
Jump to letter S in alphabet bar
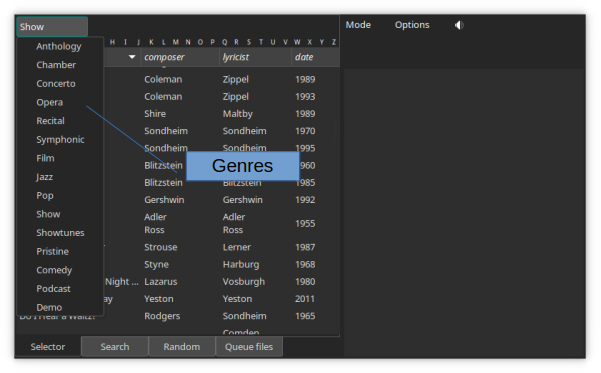pos(249,42)
